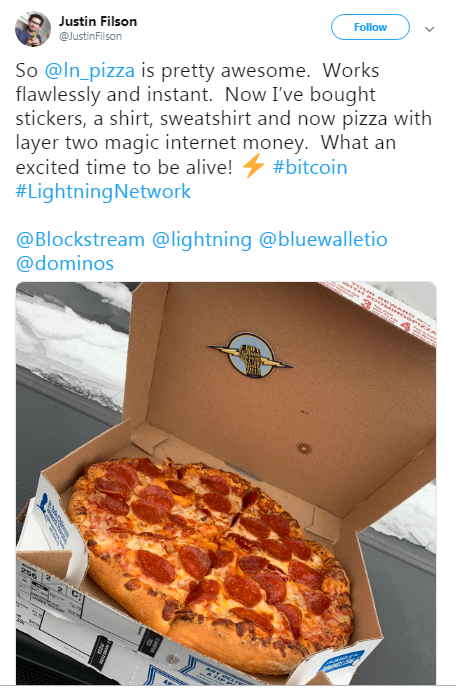Click the Justin Filson display name
The image size is (456, 693).
98,21
